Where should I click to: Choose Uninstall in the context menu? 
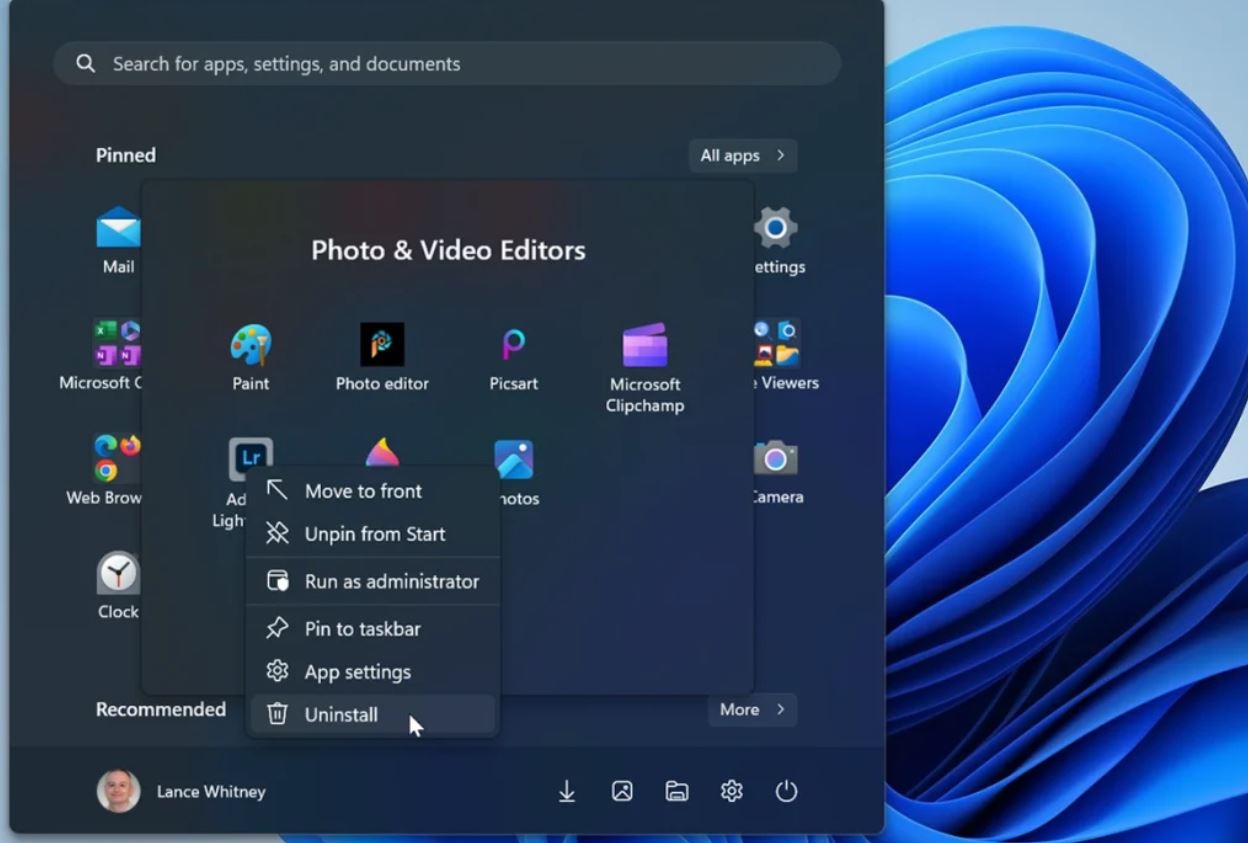[372, 715]
